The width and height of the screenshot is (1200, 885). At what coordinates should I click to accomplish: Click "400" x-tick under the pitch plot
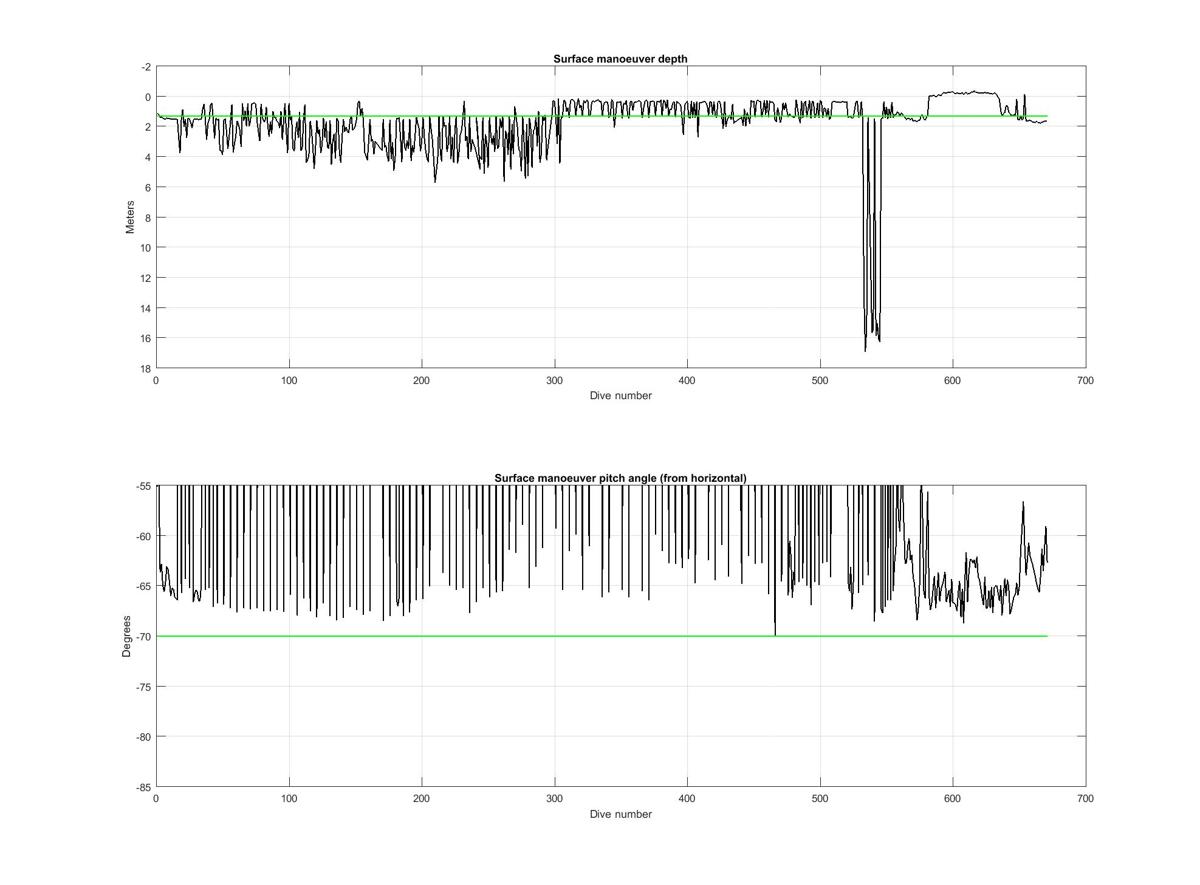(x=687, y=799)
